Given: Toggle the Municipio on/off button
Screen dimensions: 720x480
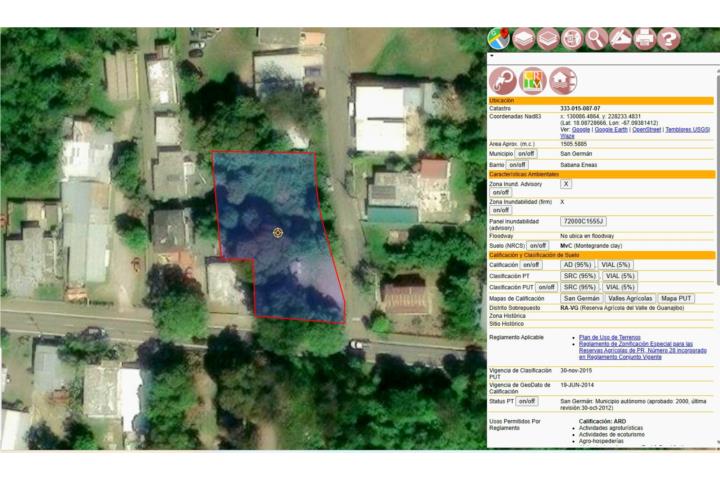Looking at the screenshot, I should pos(526,154).
